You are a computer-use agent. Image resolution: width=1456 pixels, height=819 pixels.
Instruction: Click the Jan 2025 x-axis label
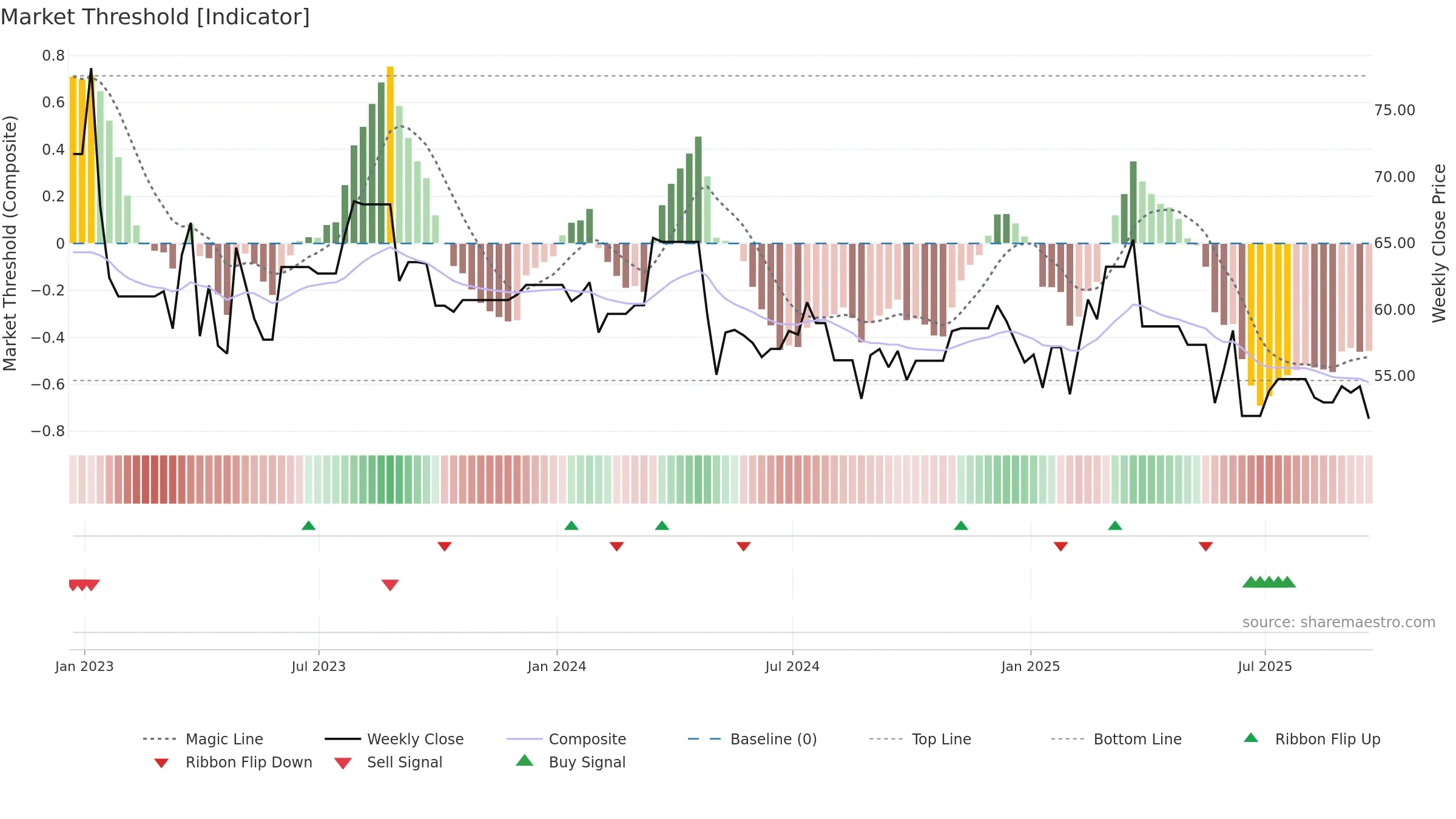point(1031,666)
